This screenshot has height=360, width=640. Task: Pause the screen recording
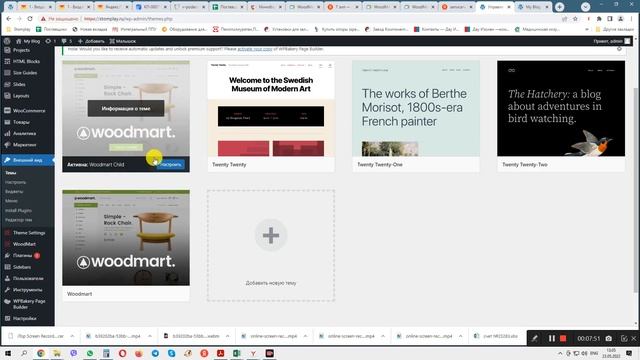tap(551, 338)
